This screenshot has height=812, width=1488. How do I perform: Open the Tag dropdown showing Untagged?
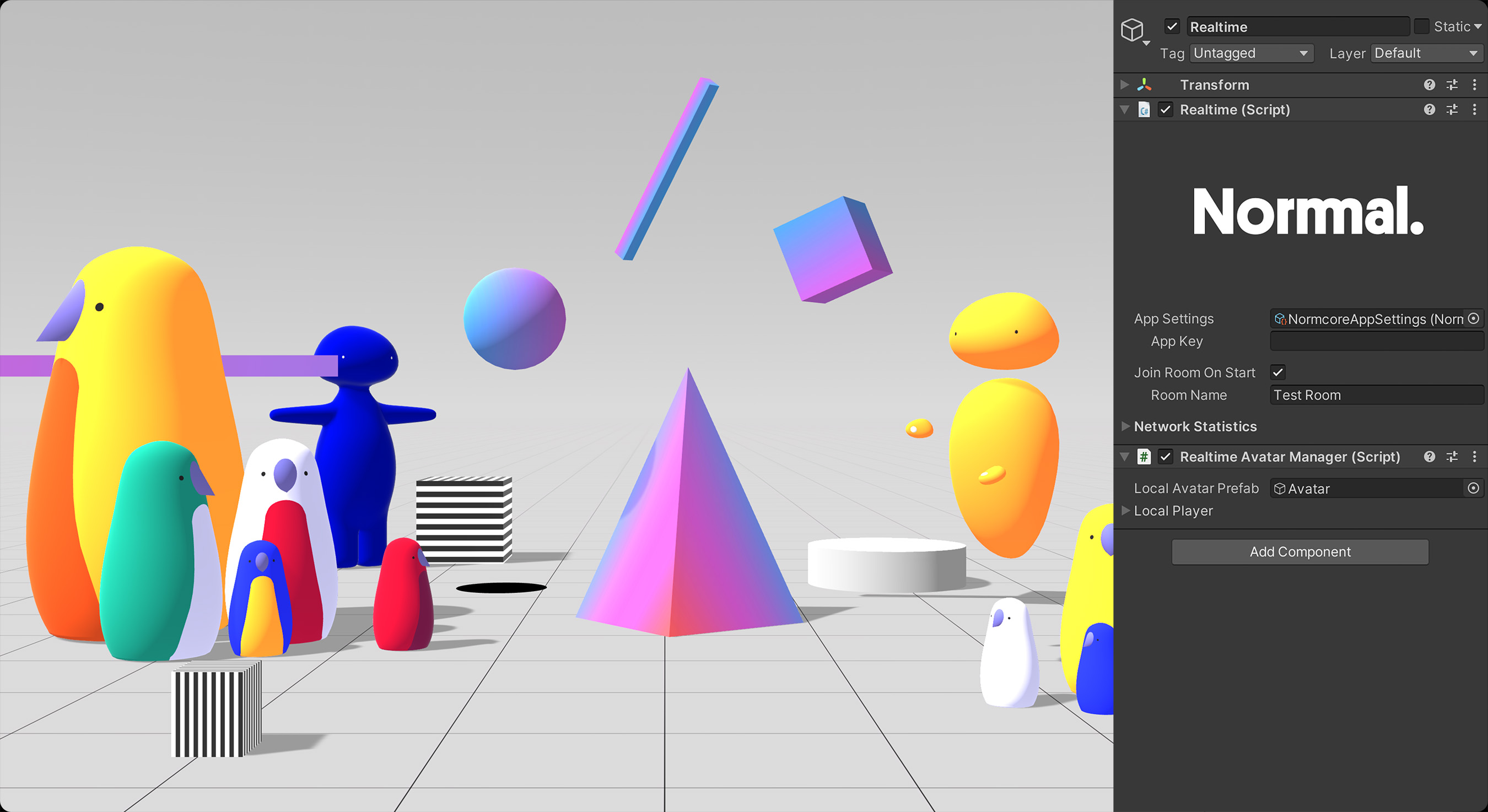(1251, 53)
